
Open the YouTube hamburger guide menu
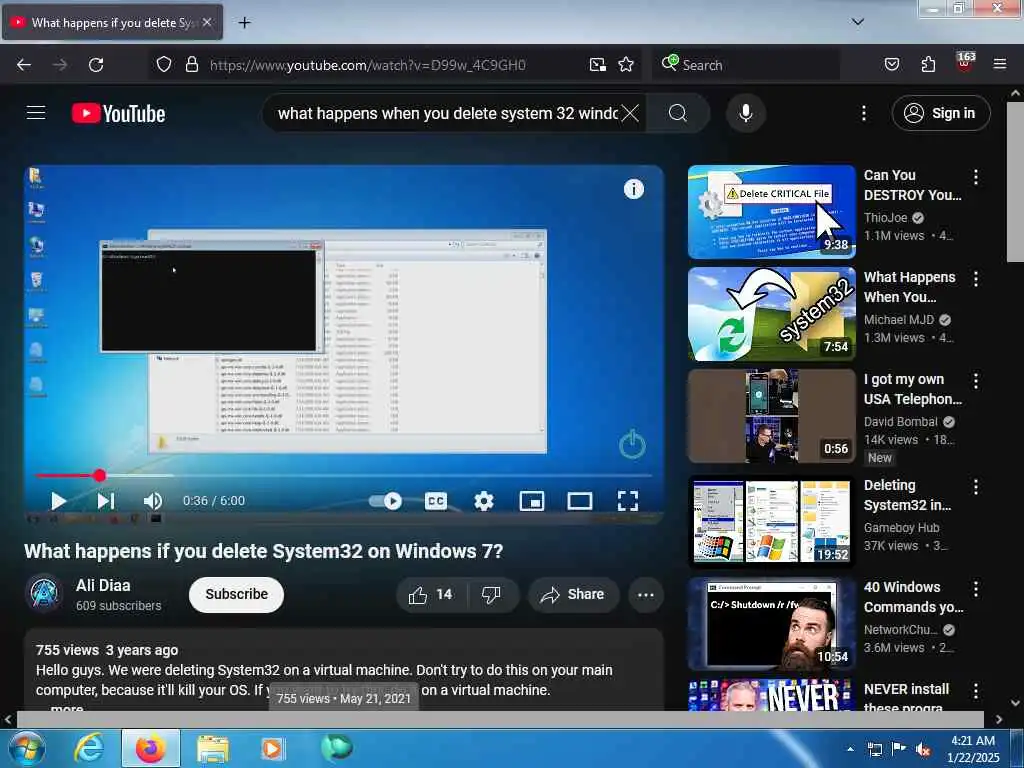[36, 113]
